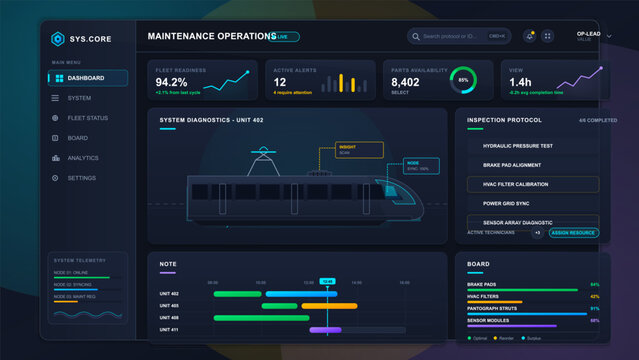Click the cyan NODE sync callout box

click(x=421, y=166)
